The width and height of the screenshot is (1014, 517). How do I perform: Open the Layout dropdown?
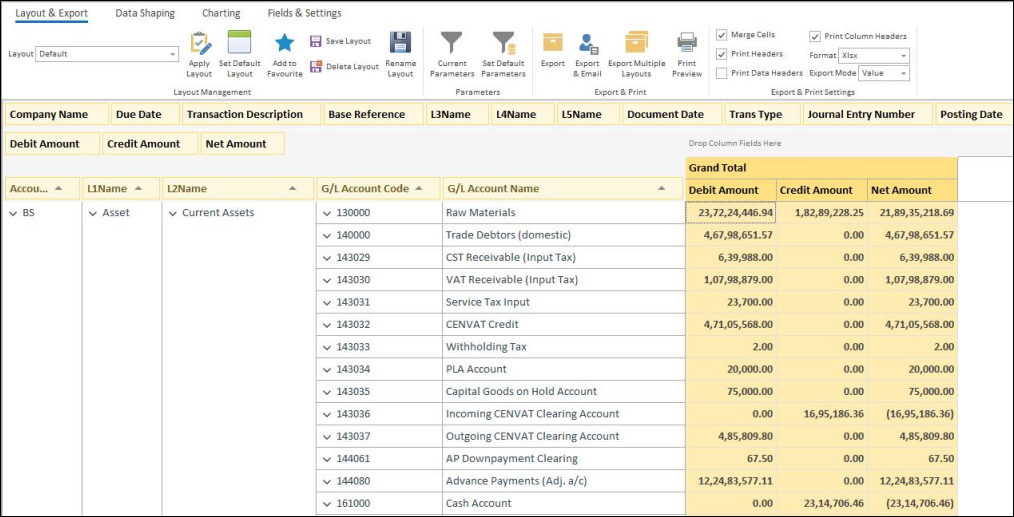pyautogui.click(x=172, y=54)
